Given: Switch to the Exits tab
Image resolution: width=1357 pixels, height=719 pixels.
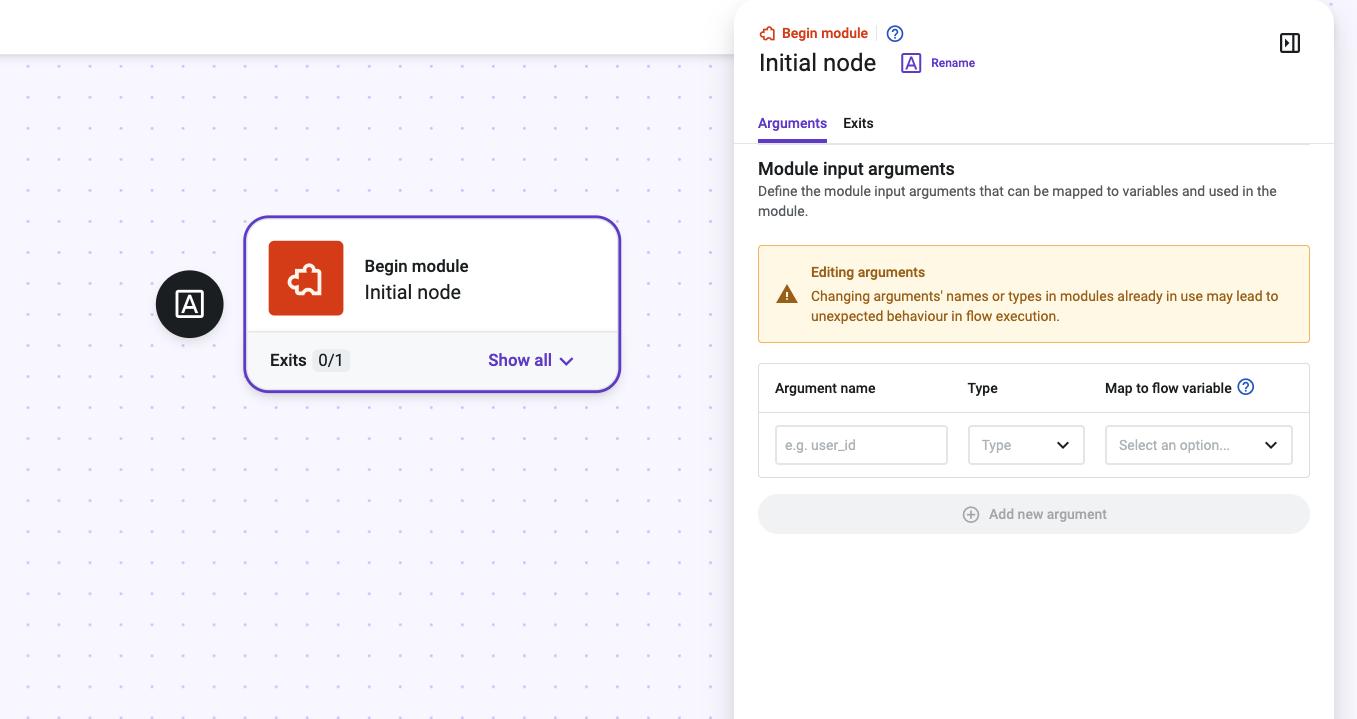Looking at the screenshot, I should click(858, 124).
